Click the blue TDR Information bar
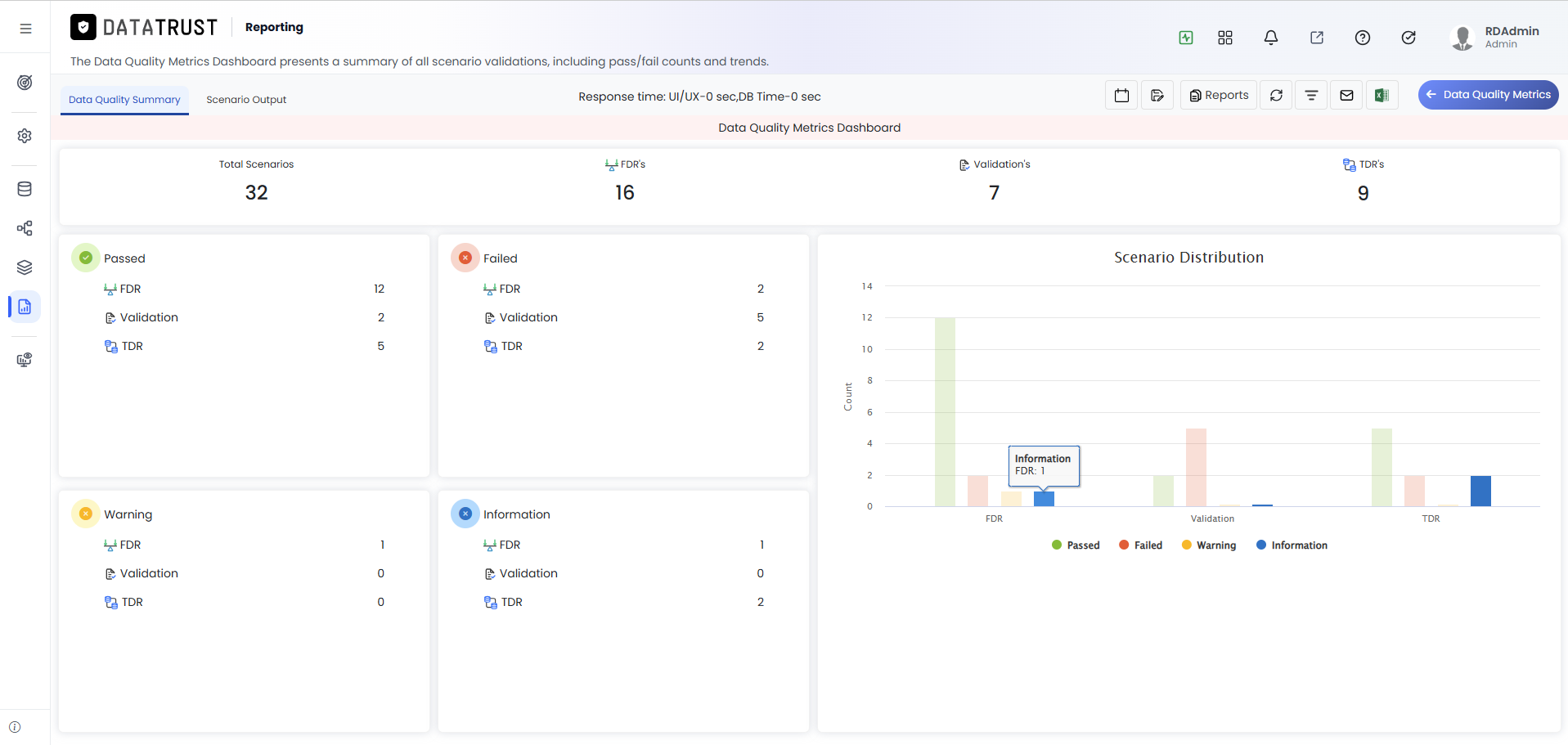1568x745 pixels. pyautogui.click(x=1480, y=491)
